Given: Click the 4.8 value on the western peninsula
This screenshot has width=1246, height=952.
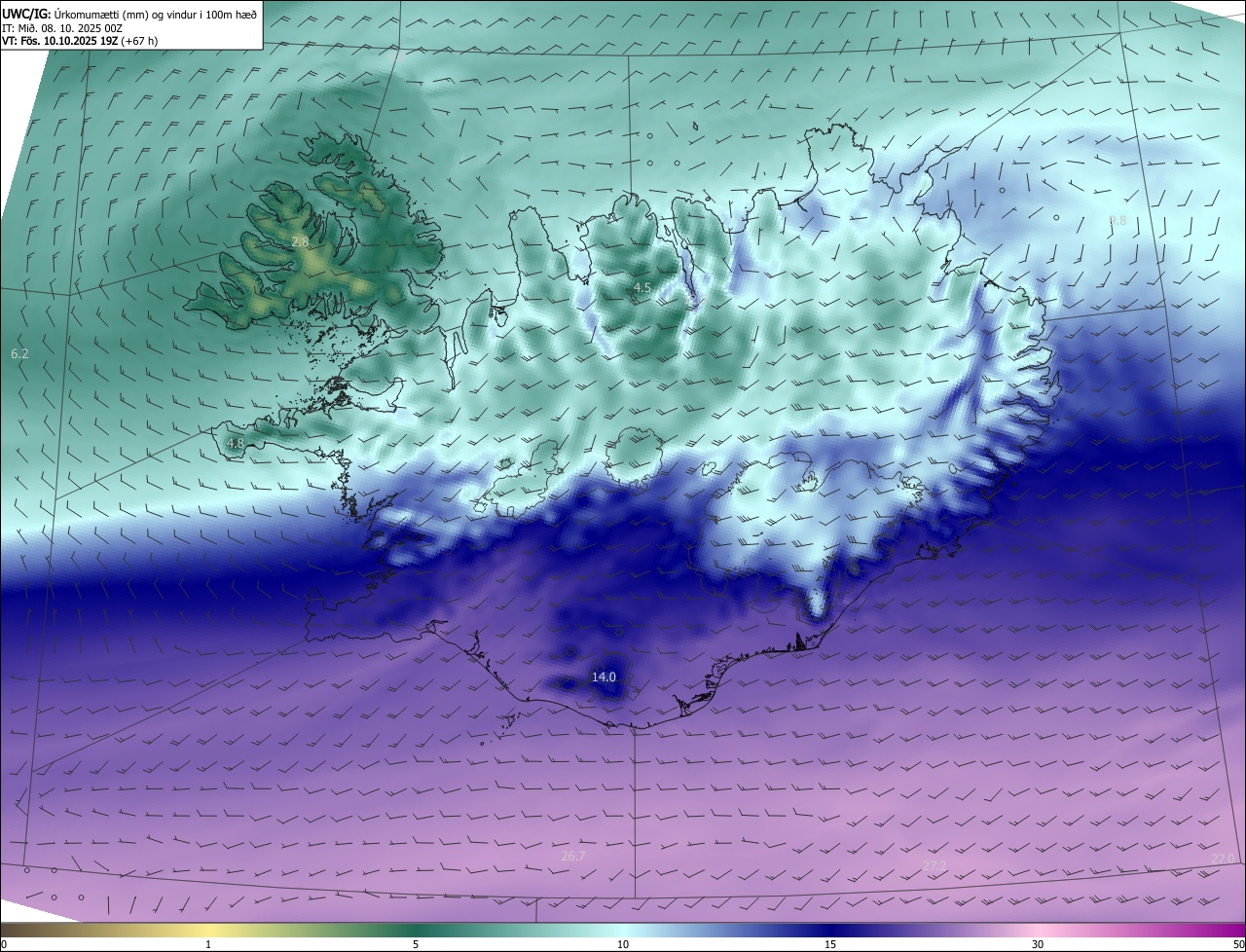Looking at the screenshot, I should pos(235,443).
